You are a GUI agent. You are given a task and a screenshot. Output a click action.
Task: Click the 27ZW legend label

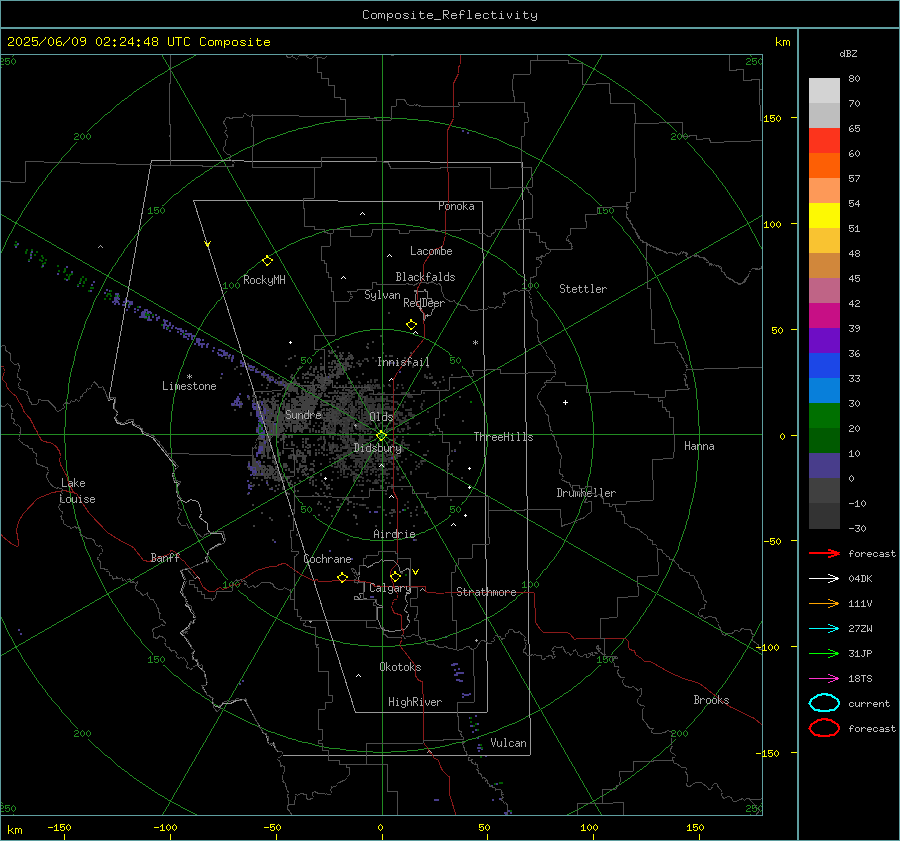point(860,629)
